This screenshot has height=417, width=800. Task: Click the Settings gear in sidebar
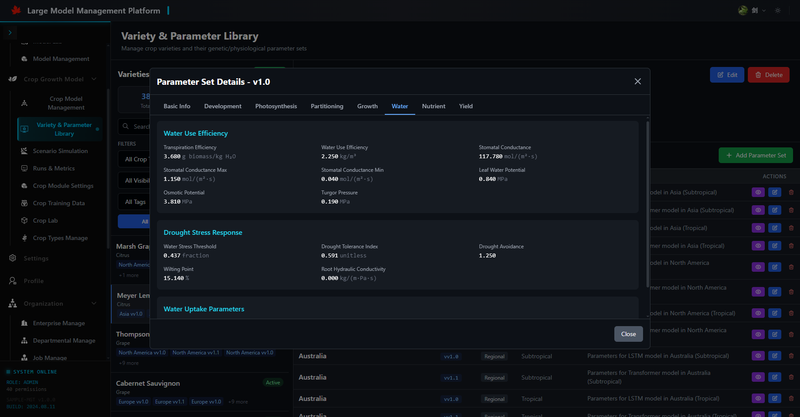[x=13, y=258]
